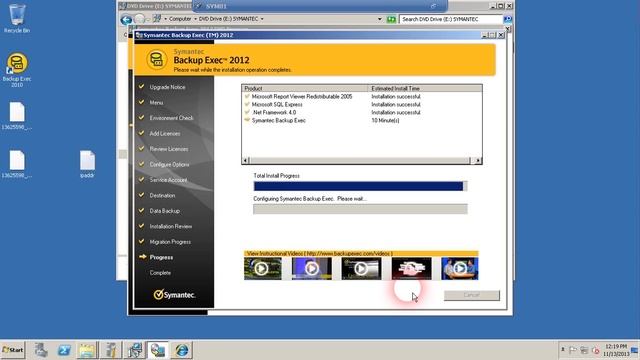Screen dimensions: 640x360
Task: Click the Estimated Install Time column header
Action: [x=425, y=88]
